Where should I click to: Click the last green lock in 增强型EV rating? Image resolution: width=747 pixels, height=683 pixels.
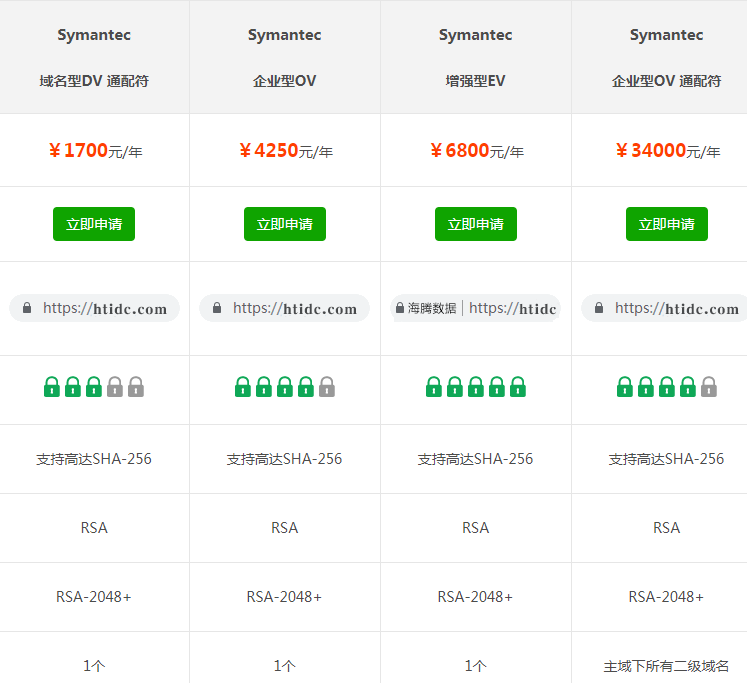point(518,387)
